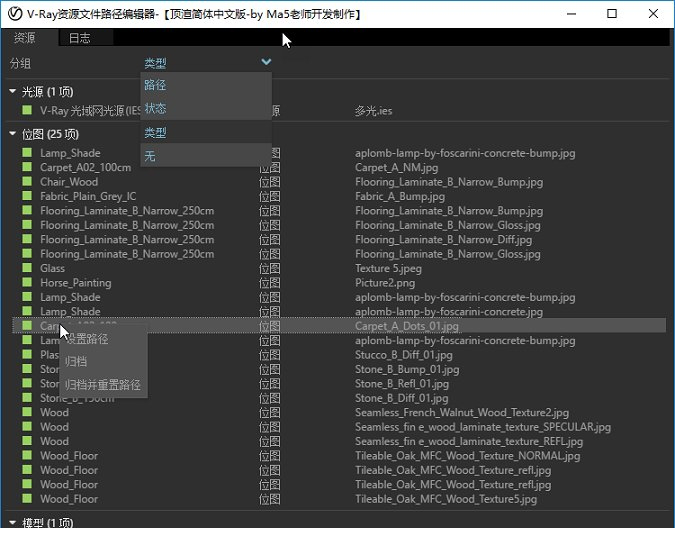The image size is (675, 549).
Task: Click green status icon for Carpet_A02_100cm row
Action: click(27, 167)
